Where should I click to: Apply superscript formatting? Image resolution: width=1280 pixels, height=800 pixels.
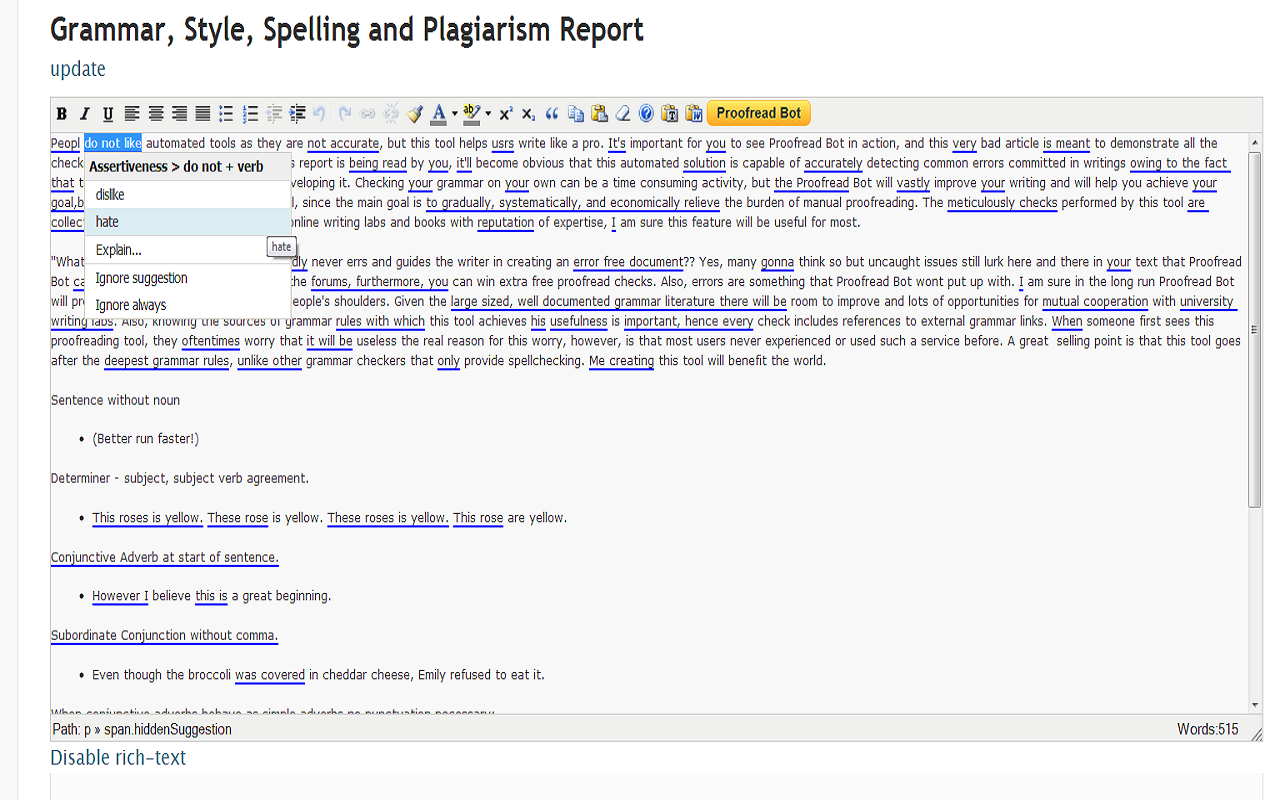coord(504,113)
